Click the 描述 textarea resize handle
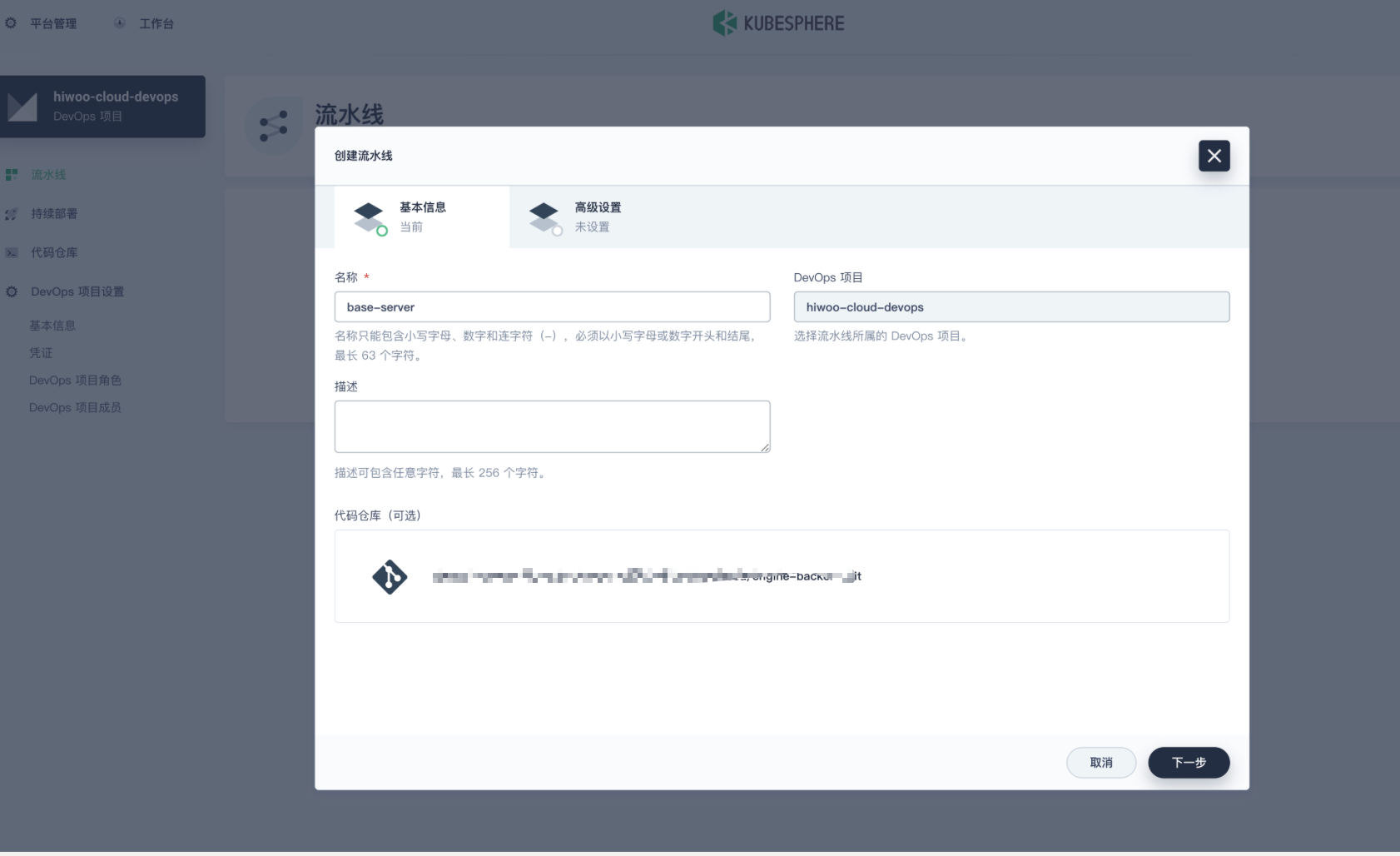 (x=765, y=448)
